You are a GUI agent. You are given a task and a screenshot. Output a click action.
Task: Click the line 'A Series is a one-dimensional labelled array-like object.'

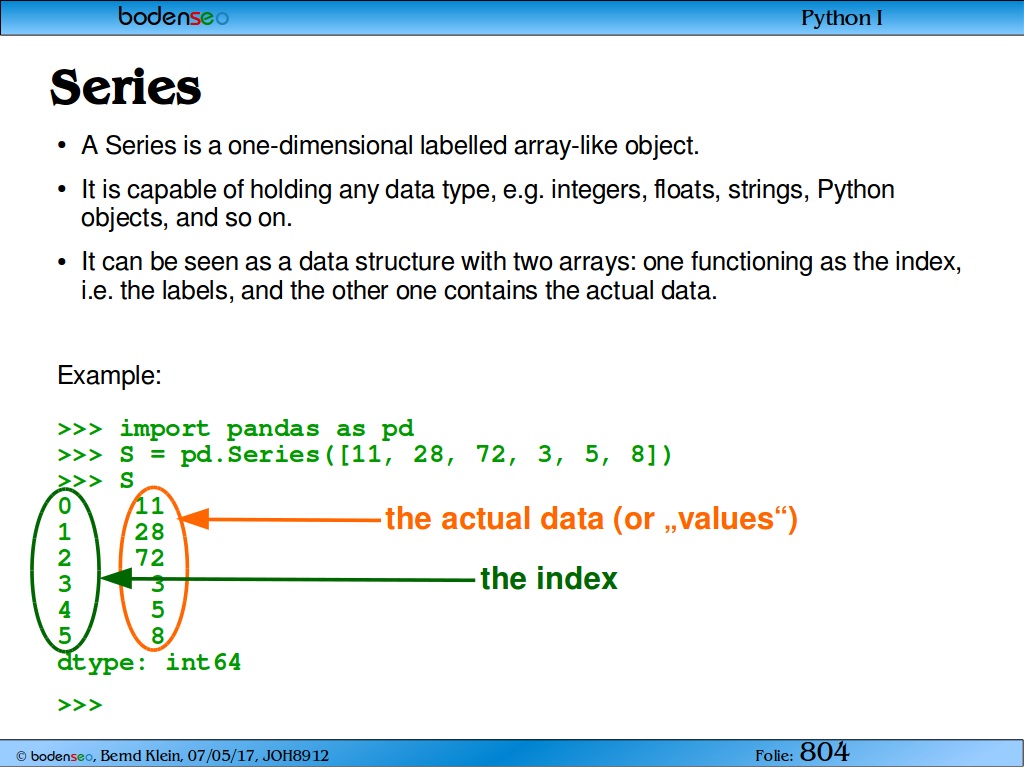390,146
